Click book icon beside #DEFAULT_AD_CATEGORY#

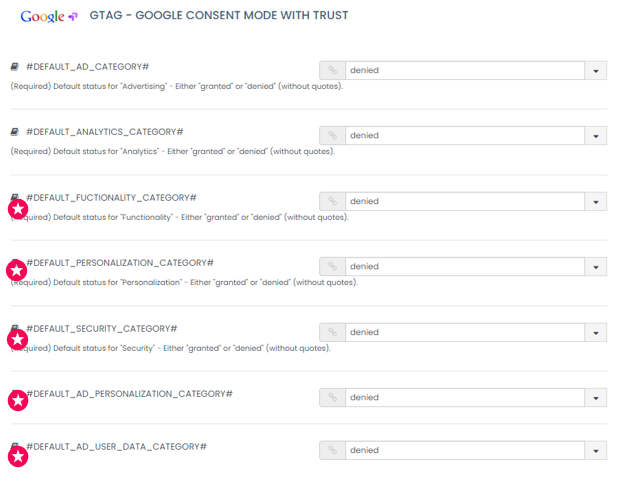pos(15,67)
